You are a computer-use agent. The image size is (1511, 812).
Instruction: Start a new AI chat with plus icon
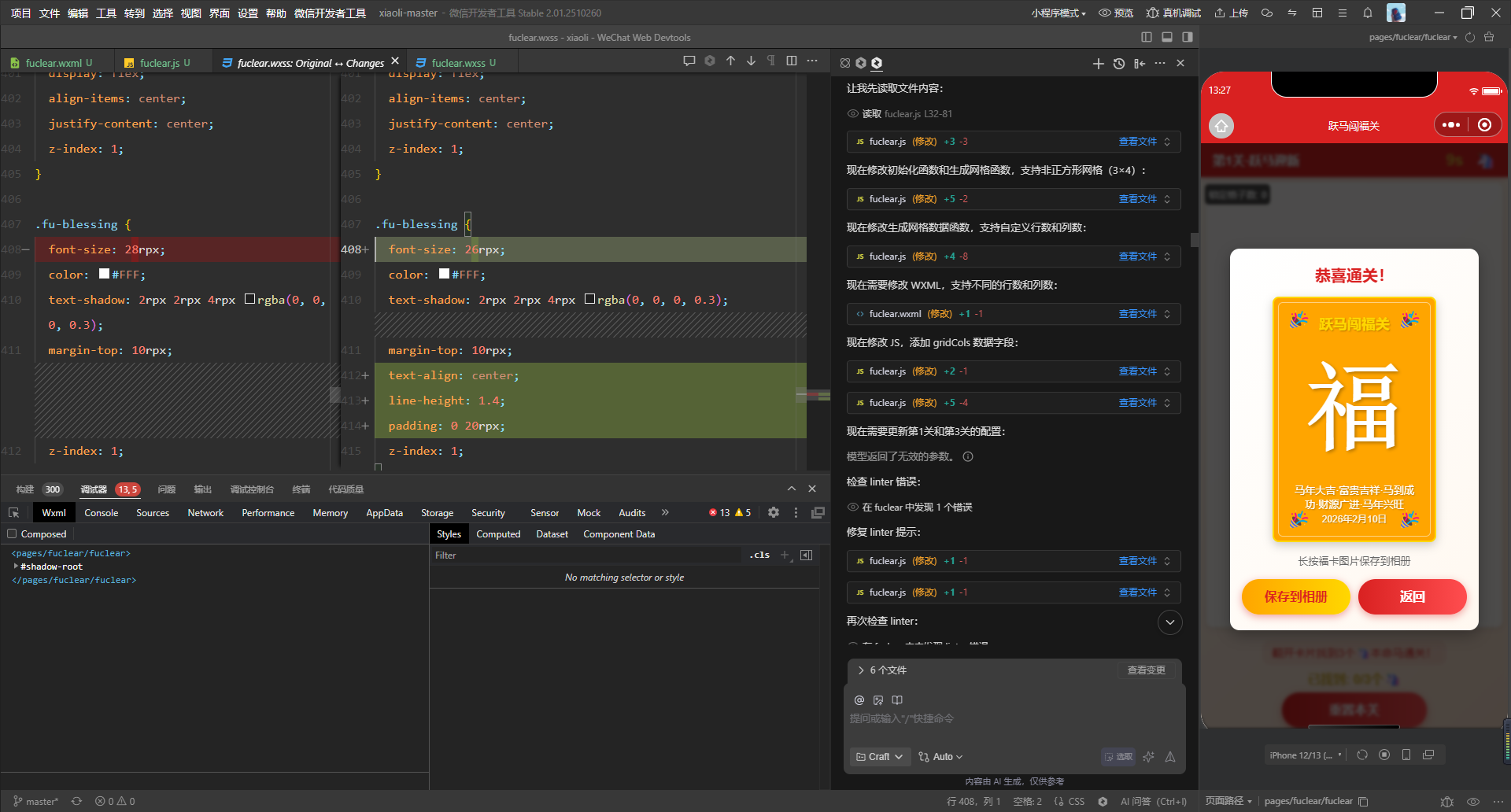(1098, 64)
